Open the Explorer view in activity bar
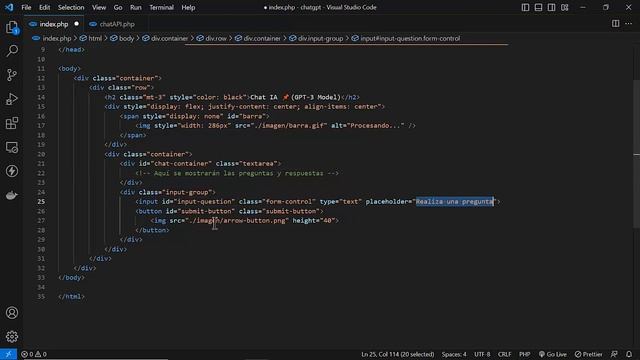640x360 pixels. pyautogui.click(x=12, y=27)
